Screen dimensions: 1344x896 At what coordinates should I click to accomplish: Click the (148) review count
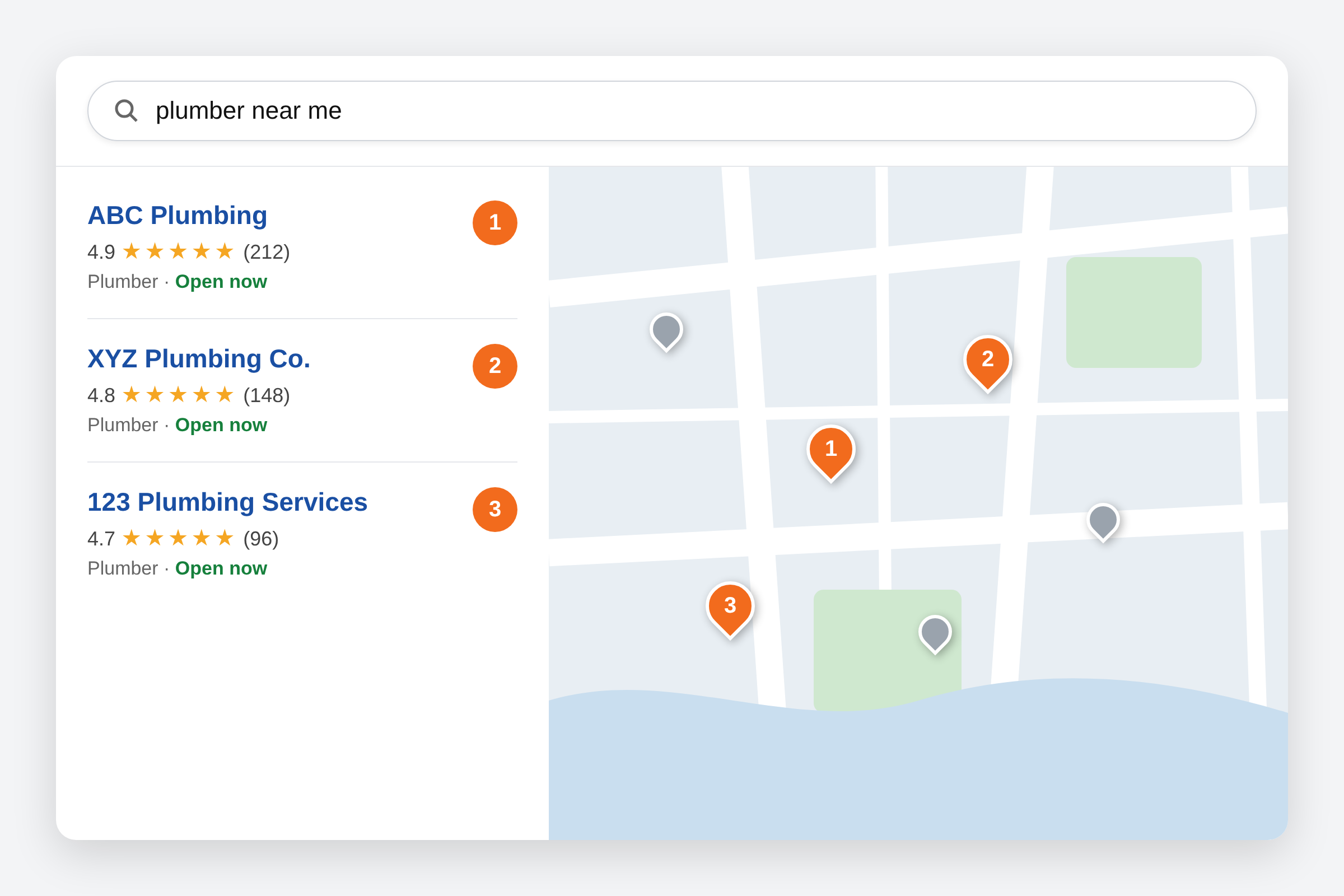(x=267, y=395)
